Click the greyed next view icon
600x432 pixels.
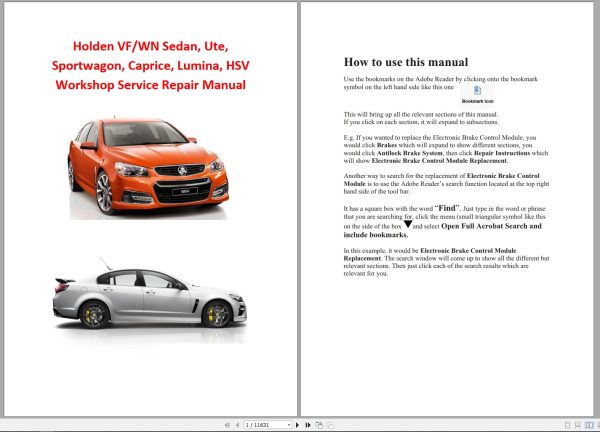click(x=330, y=425)
